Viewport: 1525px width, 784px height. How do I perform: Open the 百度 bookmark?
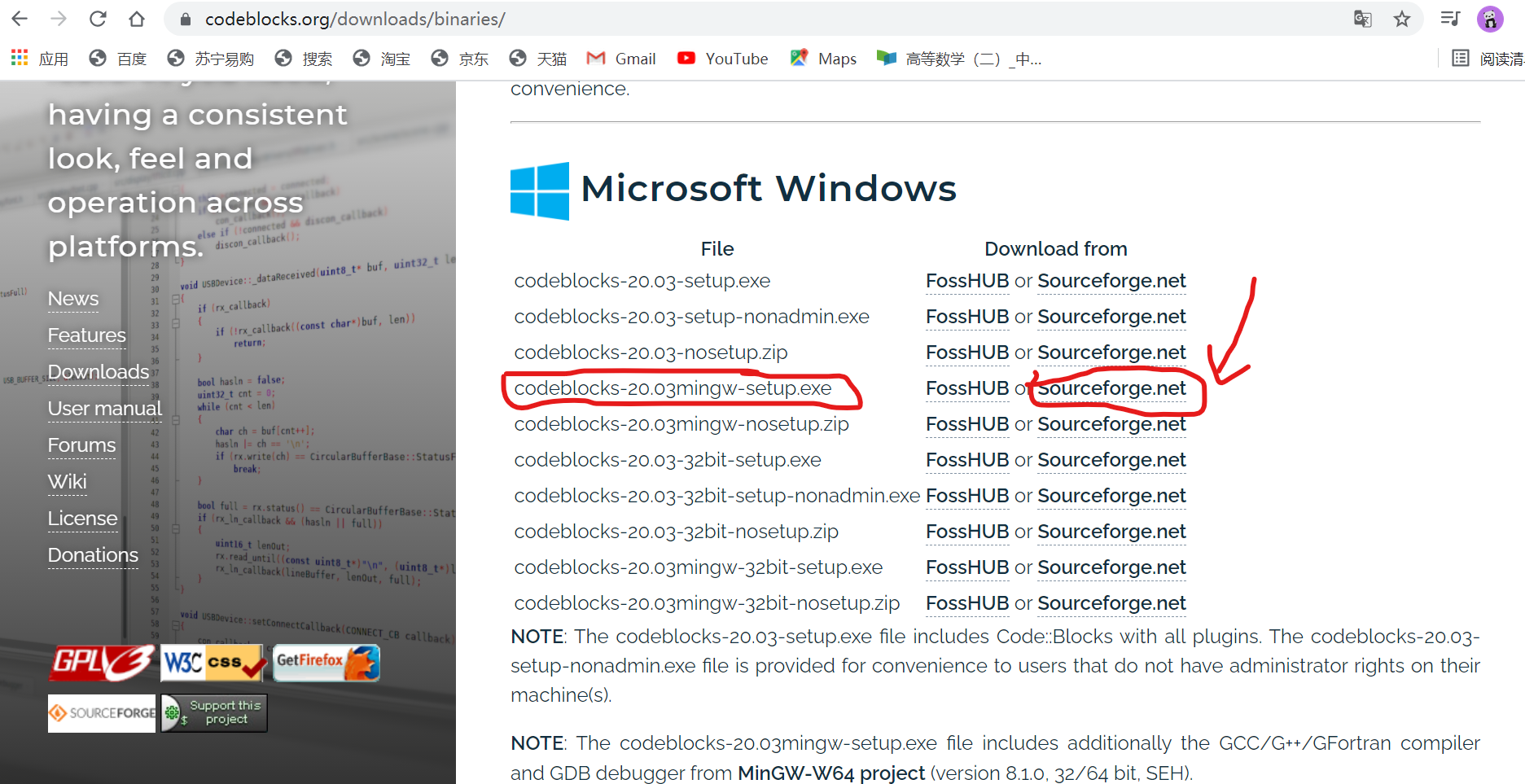(x=118, y=59)
